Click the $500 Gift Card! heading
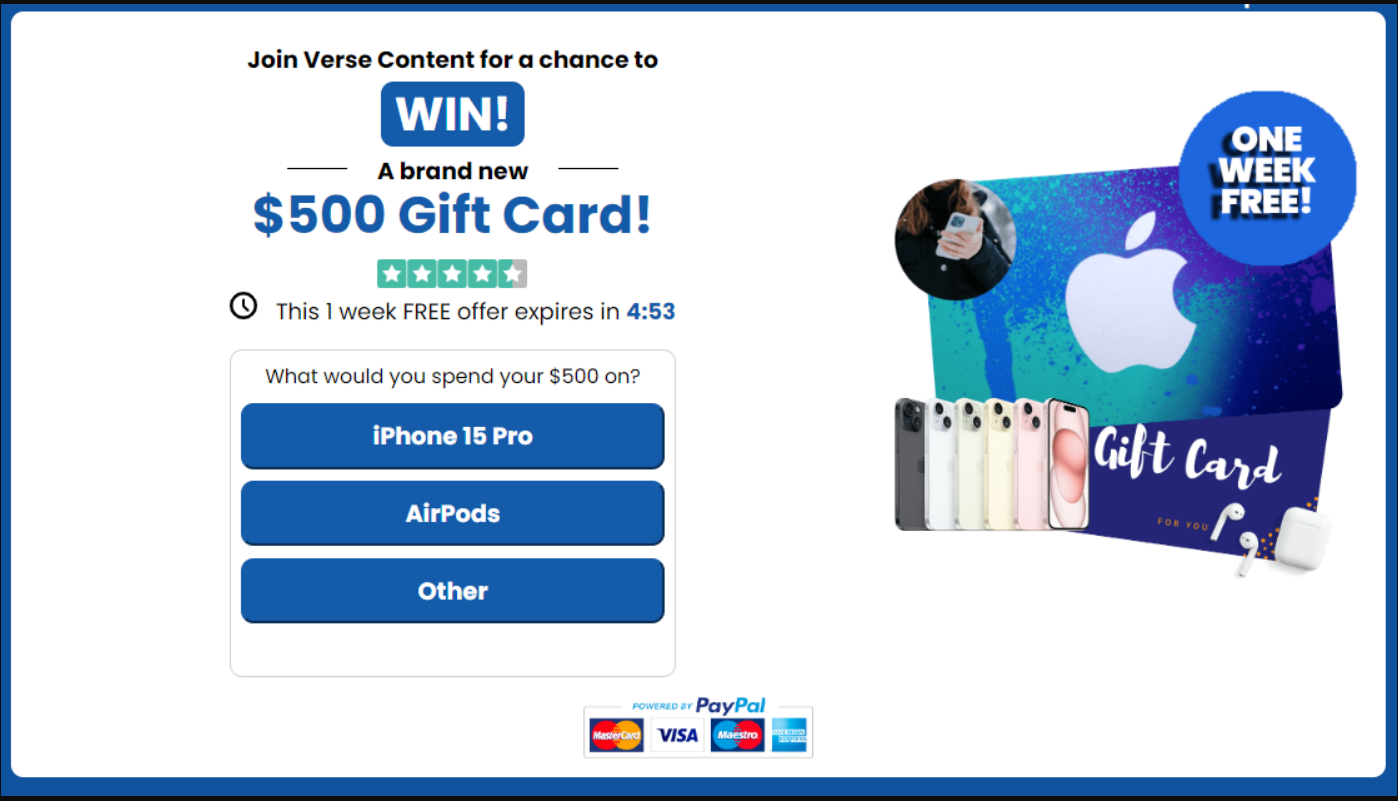Image resolution: width=1398 pixels, height=801 pixels. tap(452, 214)
